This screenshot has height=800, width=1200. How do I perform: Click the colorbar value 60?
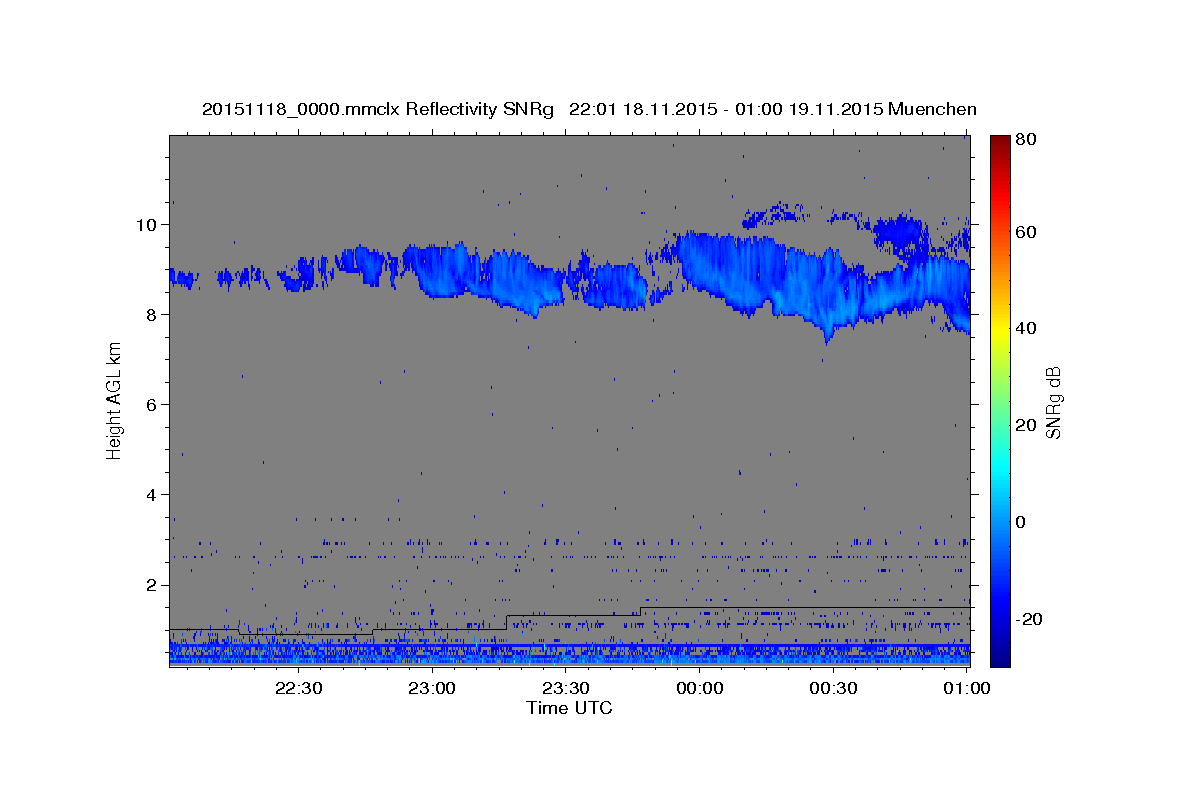[1028, 232]
